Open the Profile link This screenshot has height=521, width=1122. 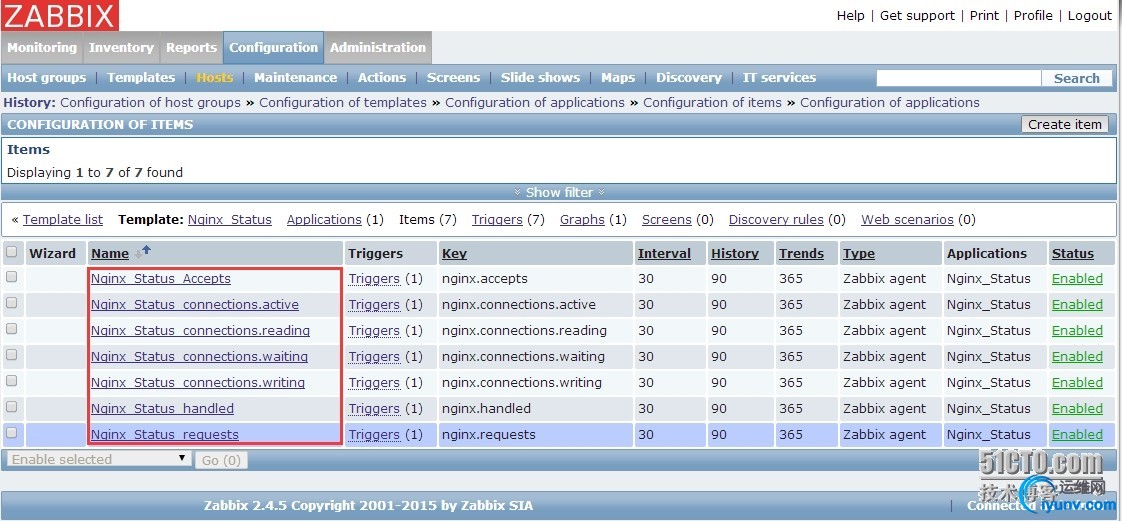1033,15
